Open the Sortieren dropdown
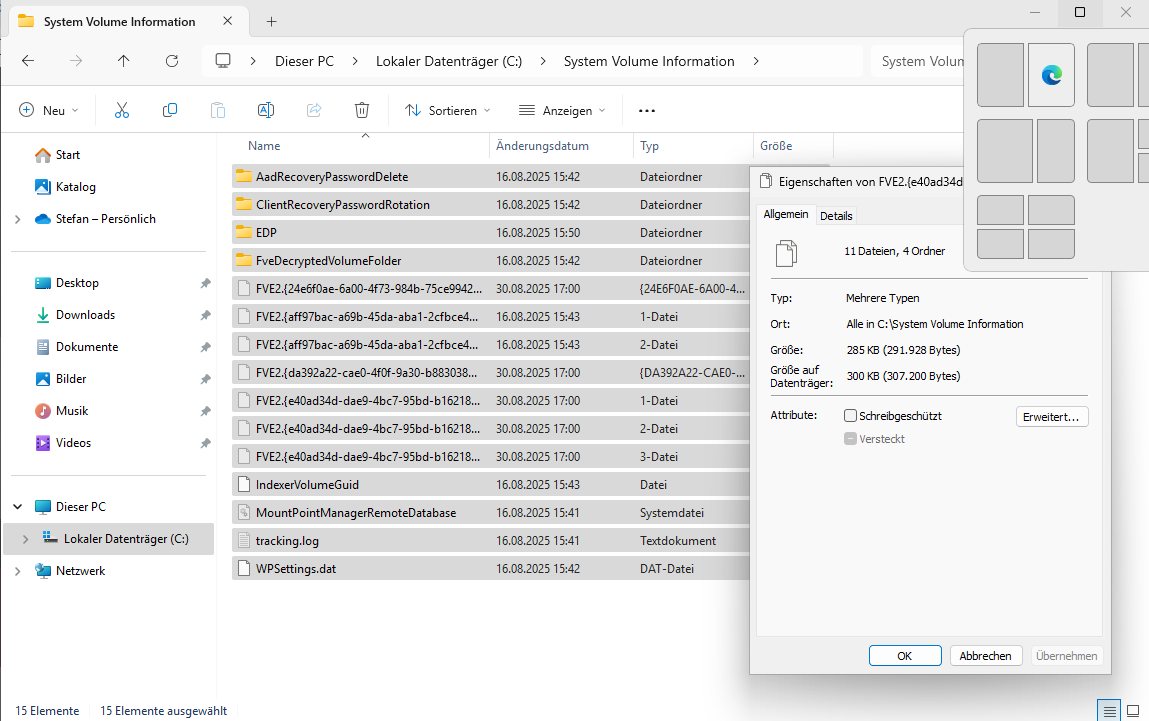 click(x=448, y=111)
